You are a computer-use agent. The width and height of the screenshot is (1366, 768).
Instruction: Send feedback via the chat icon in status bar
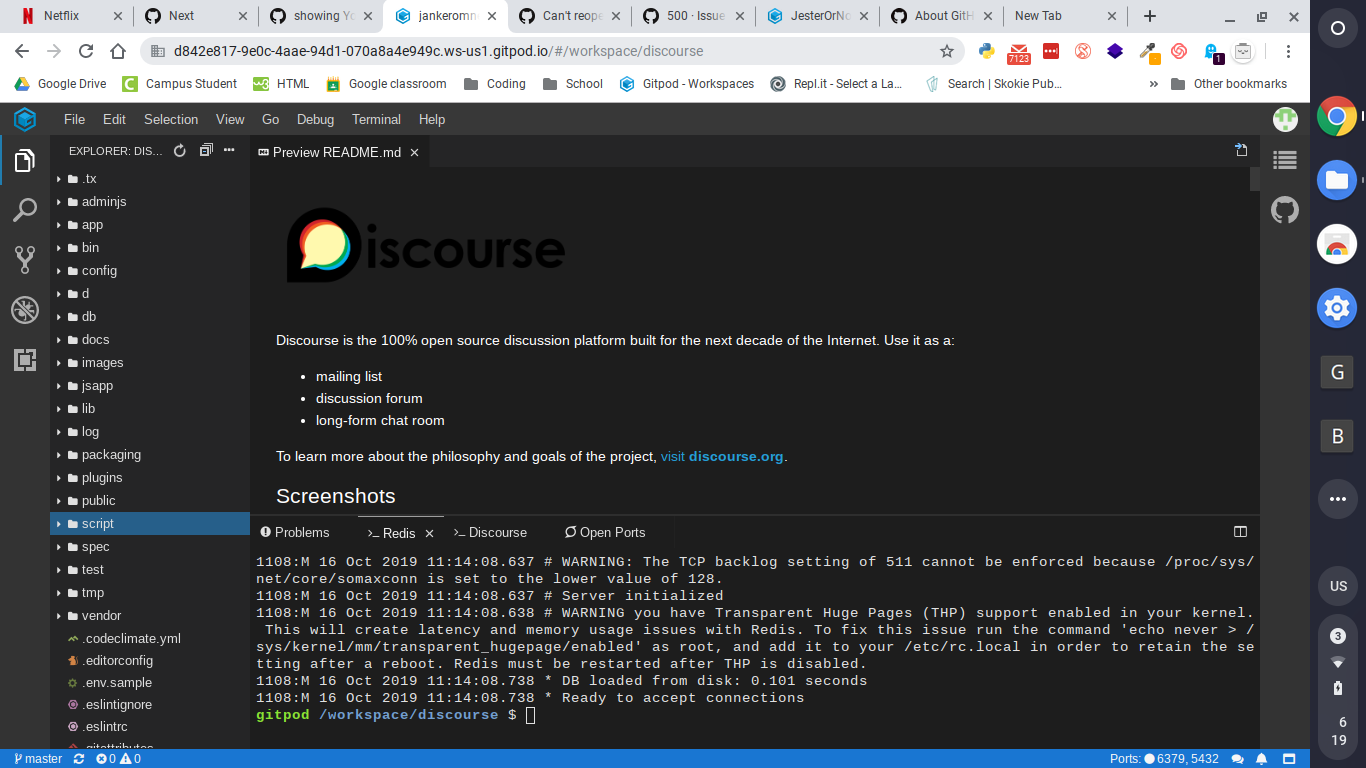coord(1238,758)
